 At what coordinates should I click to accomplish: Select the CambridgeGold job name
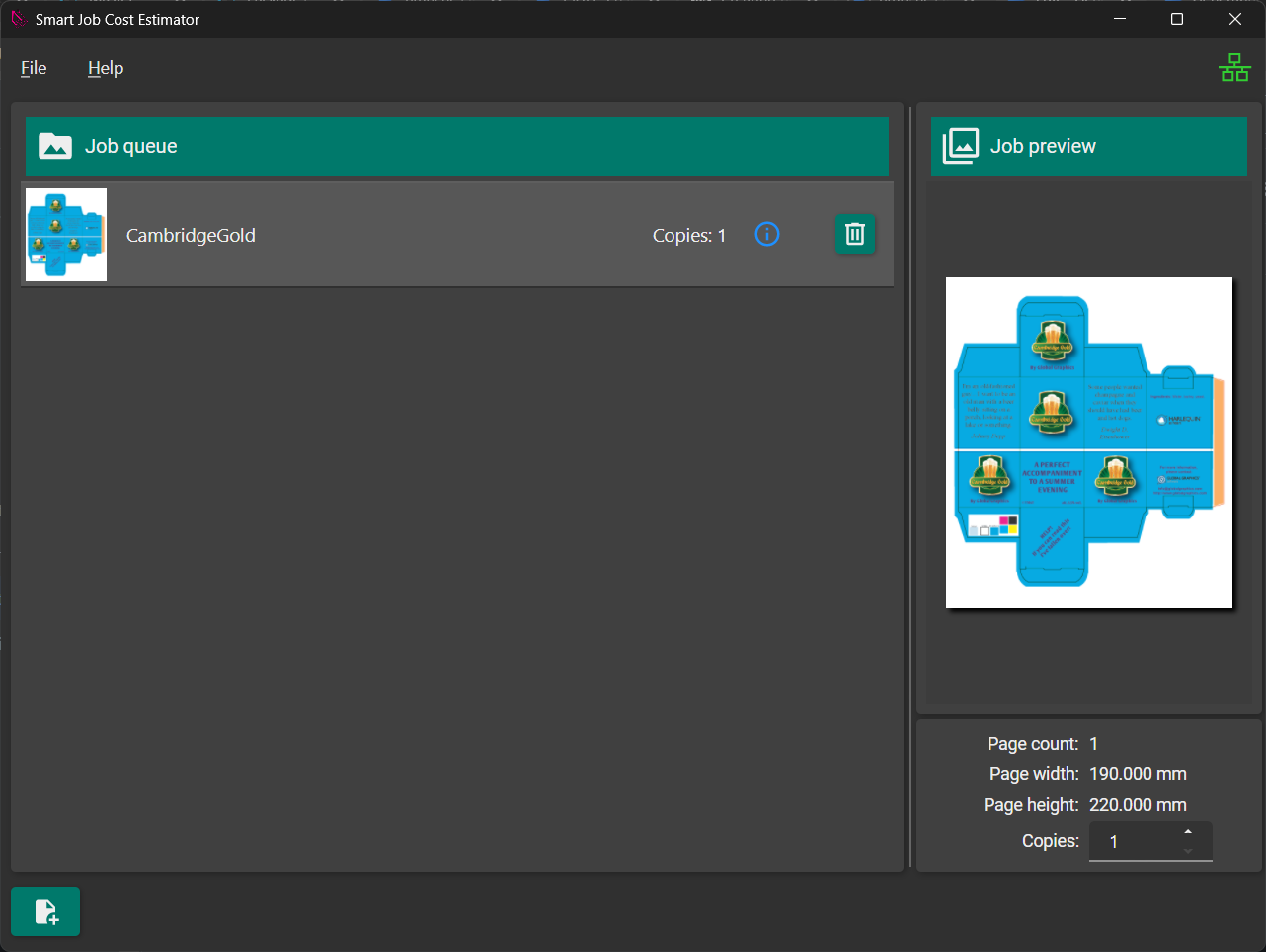click(191, 236)
